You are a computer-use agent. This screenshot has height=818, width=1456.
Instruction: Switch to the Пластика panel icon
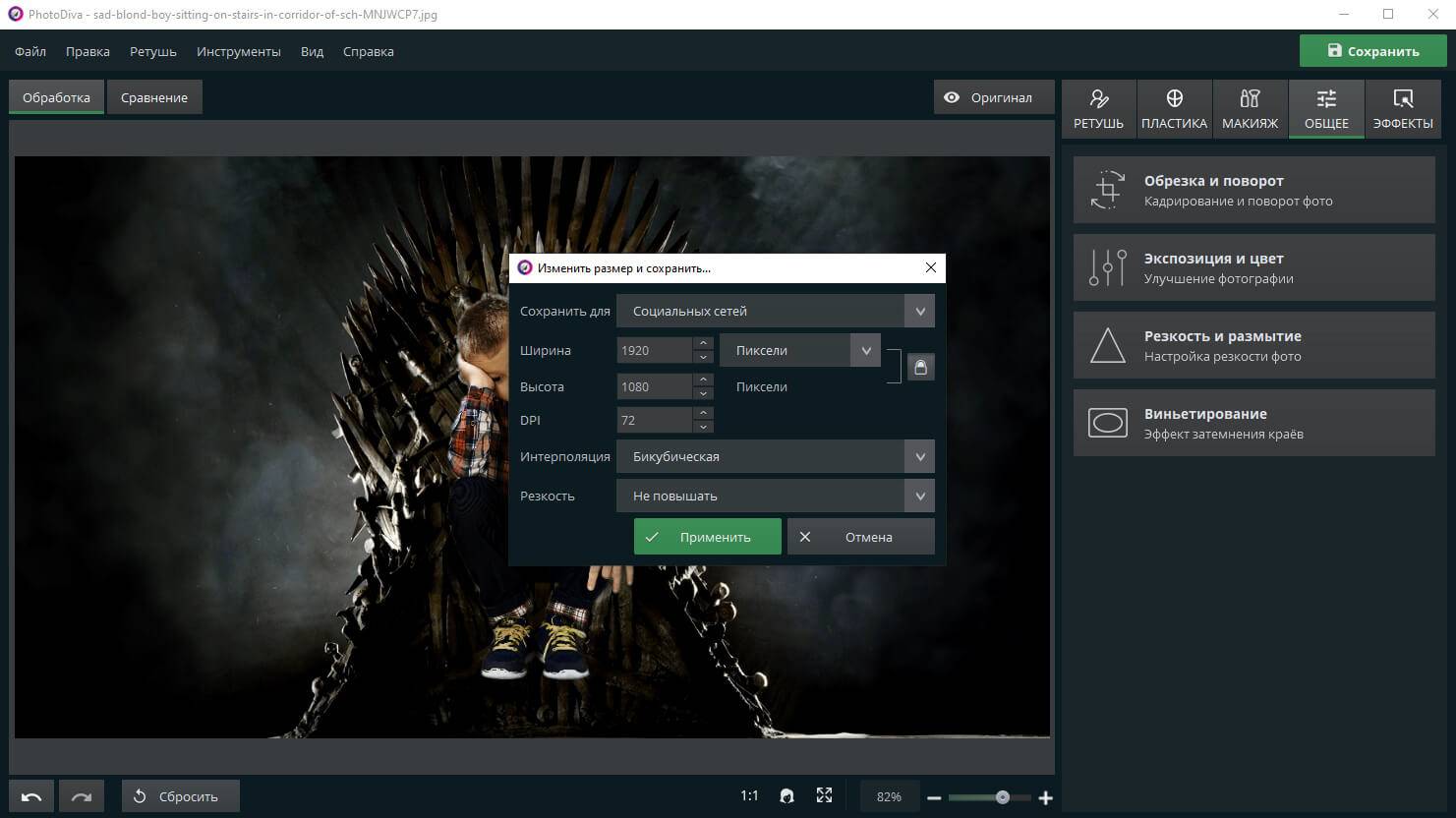pos(1174,99)
